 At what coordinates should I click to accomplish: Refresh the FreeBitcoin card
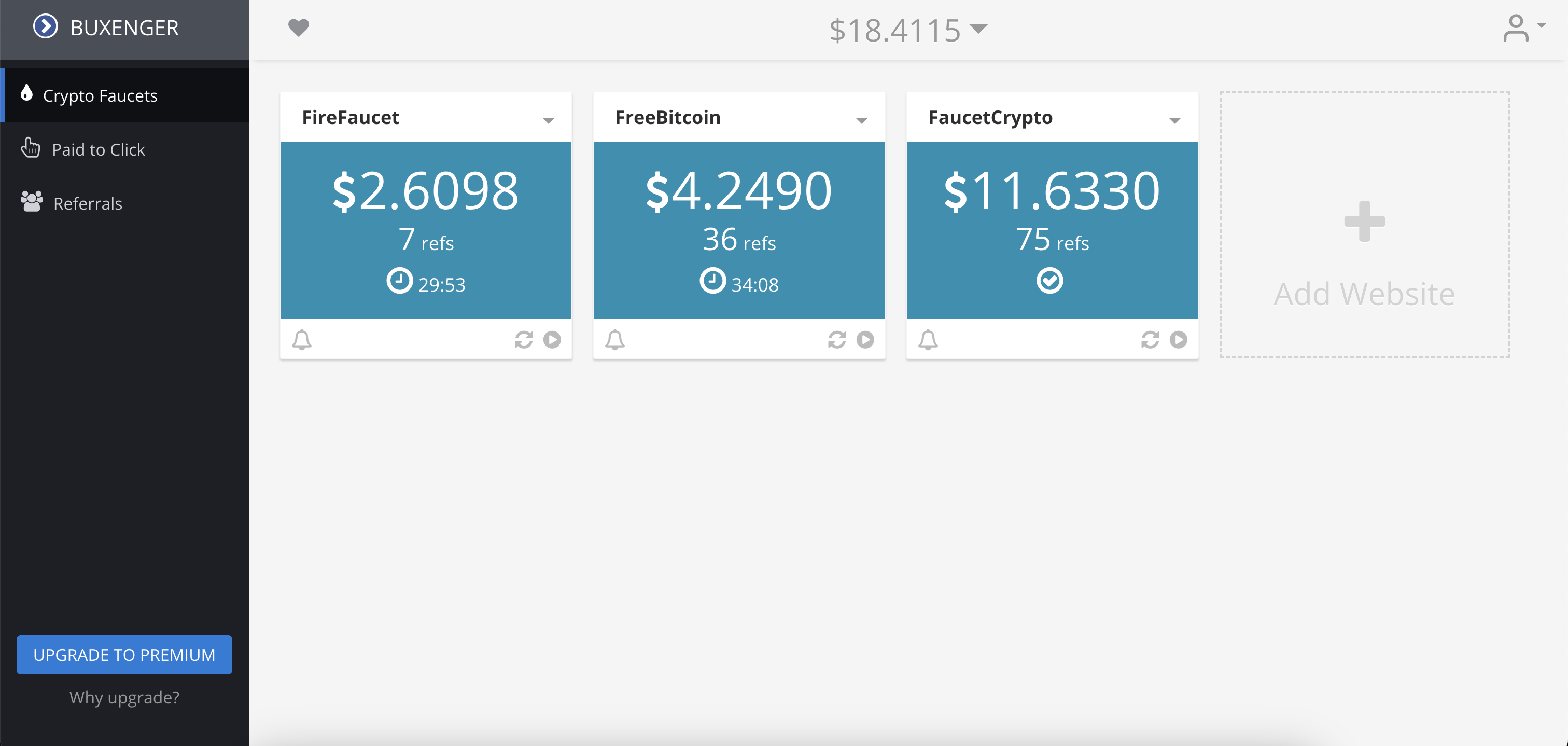[x=836, y=340]
